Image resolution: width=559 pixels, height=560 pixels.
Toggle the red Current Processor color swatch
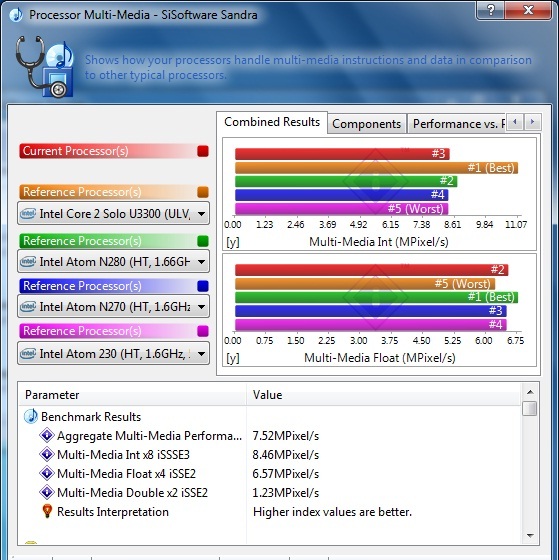coord(203,151)
